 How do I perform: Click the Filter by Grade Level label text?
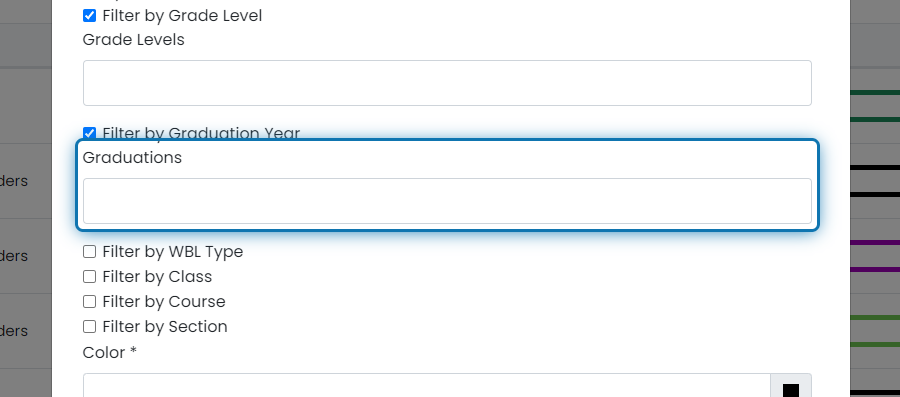183,16
